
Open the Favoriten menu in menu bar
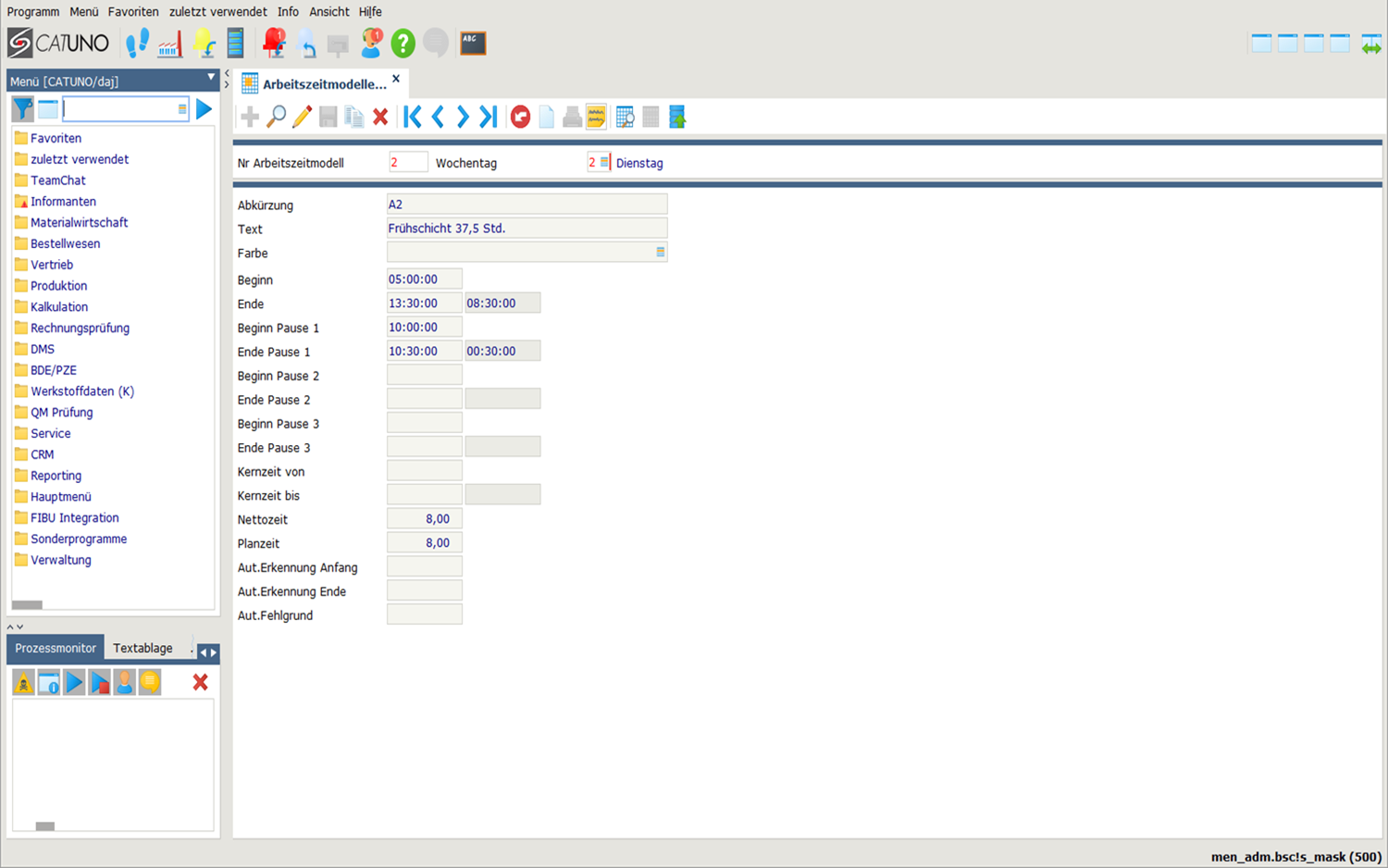click(x=132, y=12)
